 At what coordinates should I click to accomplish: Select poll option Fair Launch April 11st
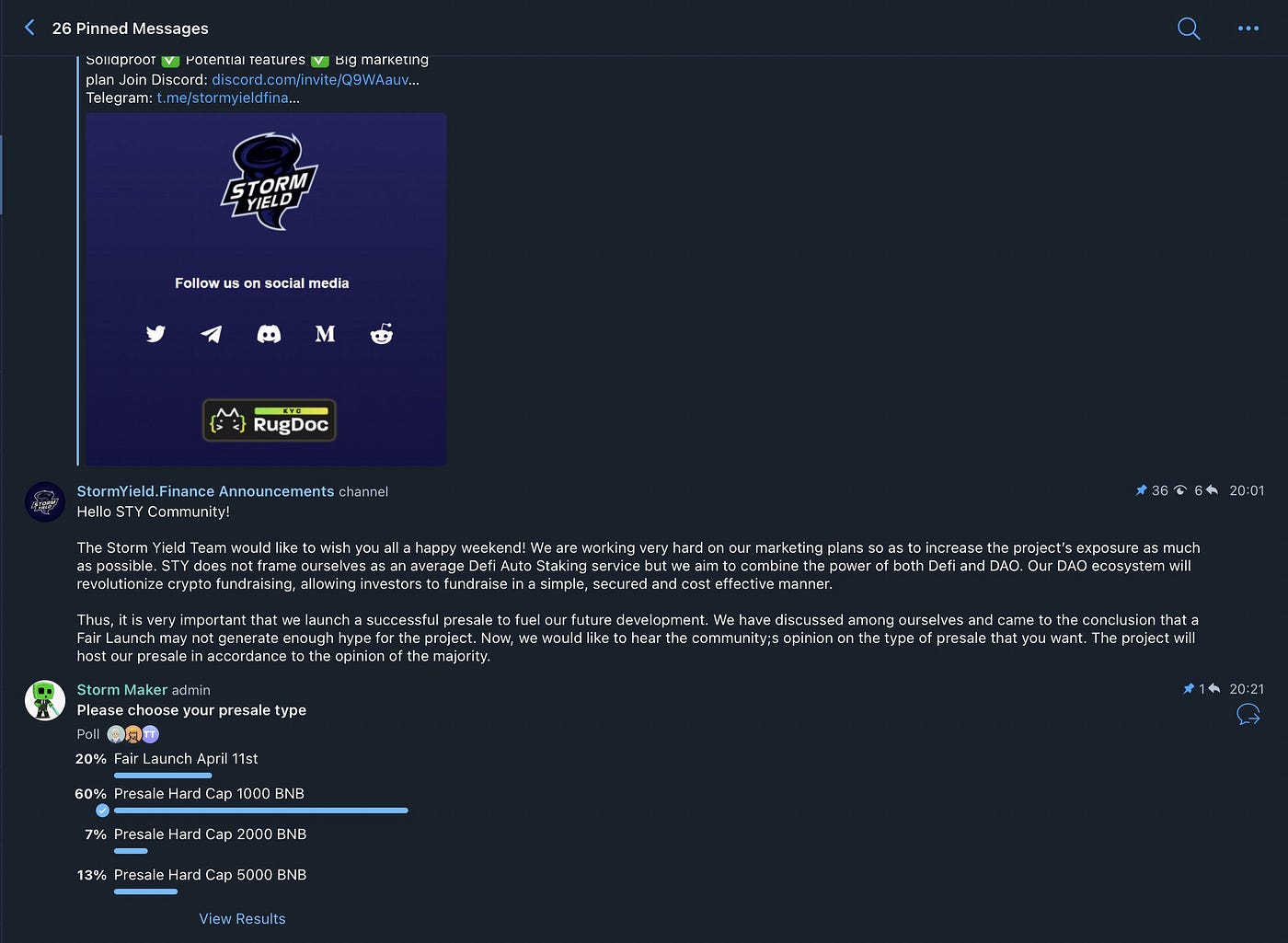click(x=186, y=759)
